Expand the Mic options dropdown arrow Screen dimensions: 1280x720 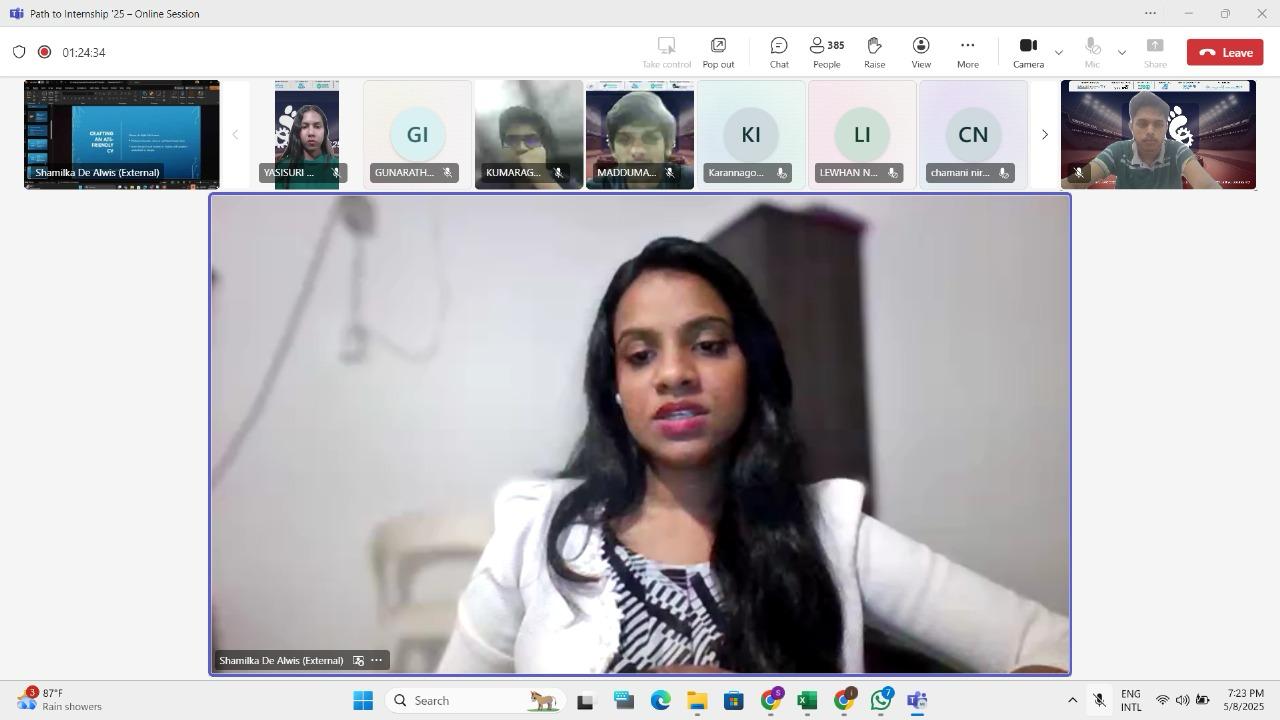[1121, 52]
